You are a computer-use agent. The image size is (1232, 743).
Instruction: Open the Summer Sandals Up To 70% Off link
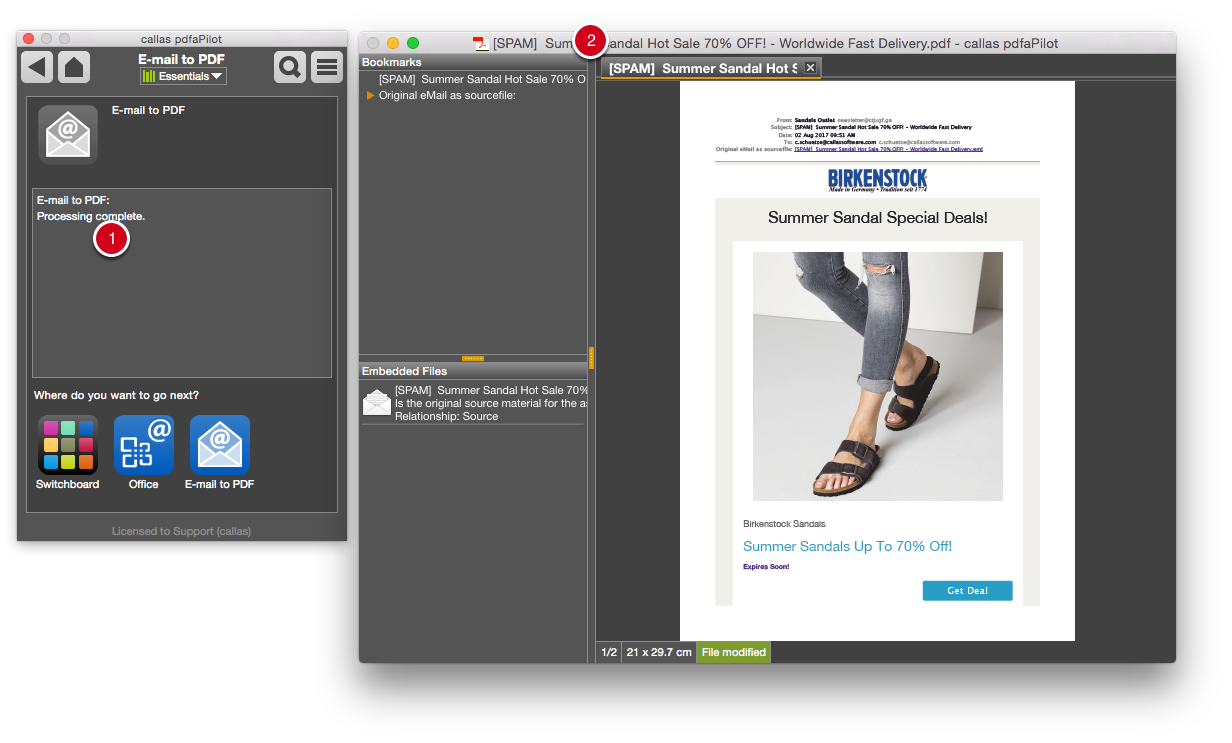point(847,546)
